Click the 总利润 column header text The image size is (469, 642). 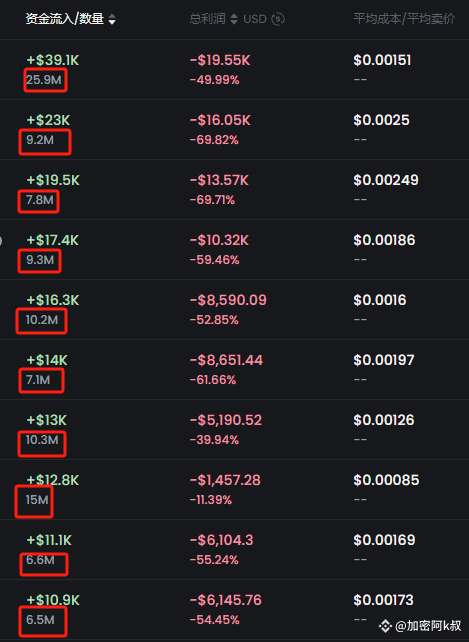pos(207,19)
